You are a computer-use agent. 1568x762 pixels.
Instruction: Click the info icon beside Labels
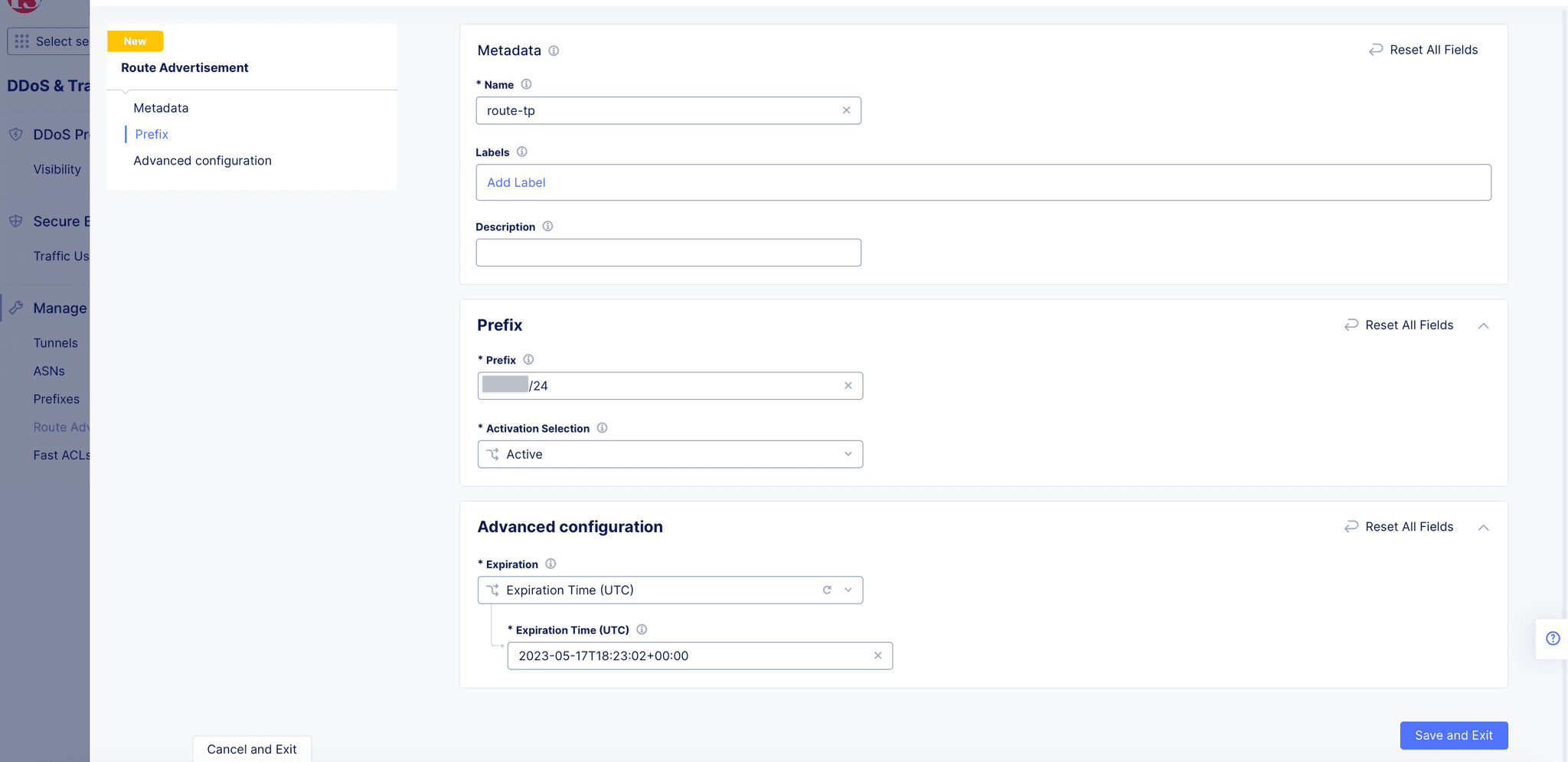(522, 152)
